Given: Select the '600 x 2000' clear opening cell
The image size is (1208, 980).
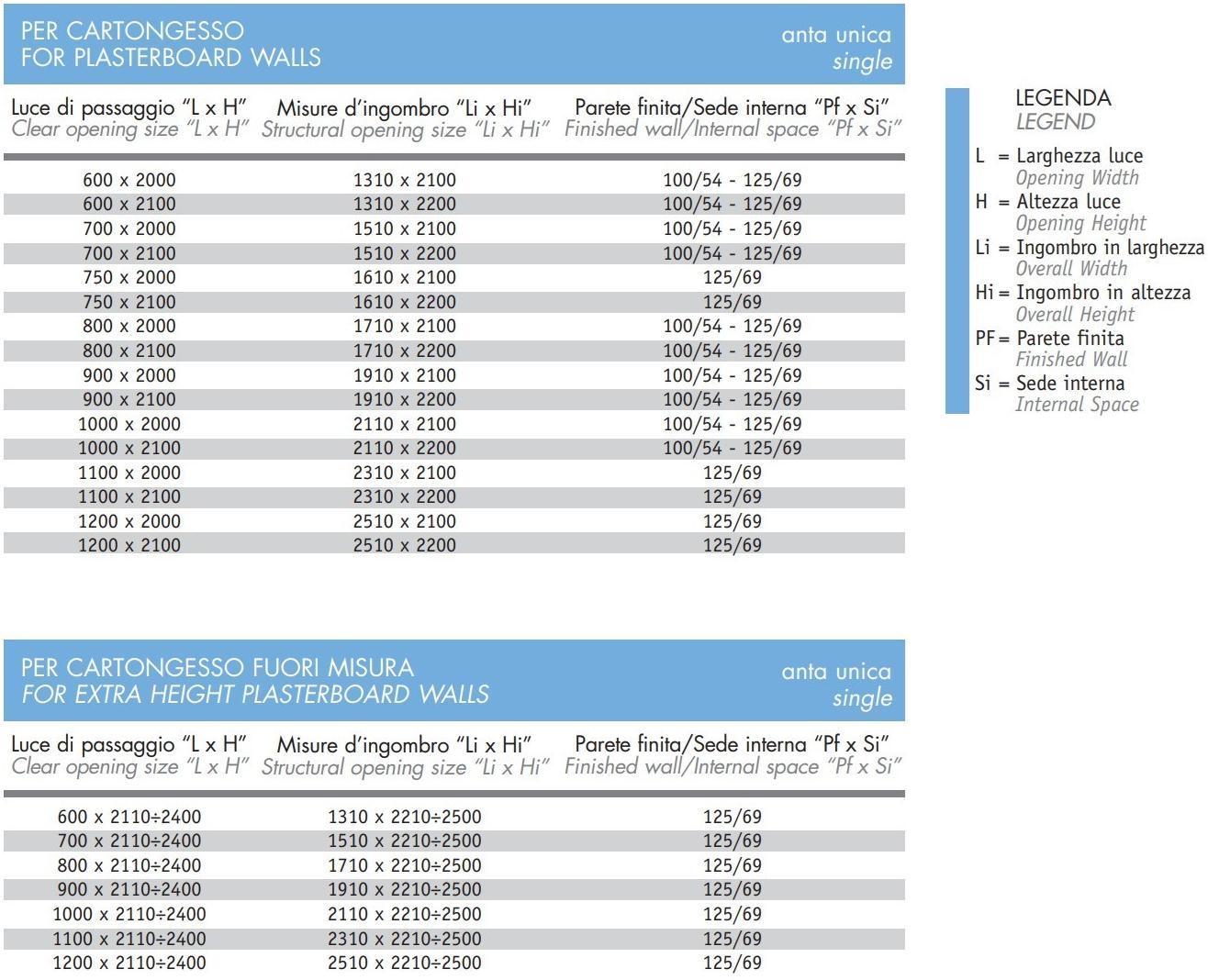Looking at the screenshot, I should (x=129, y=180).
